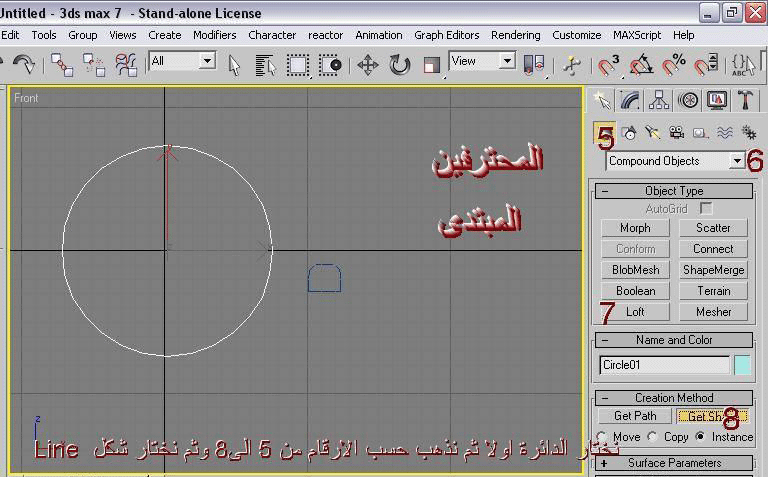768x477 pixels.
Task: Click the Boolean button
Action: (x=635, y=291)
